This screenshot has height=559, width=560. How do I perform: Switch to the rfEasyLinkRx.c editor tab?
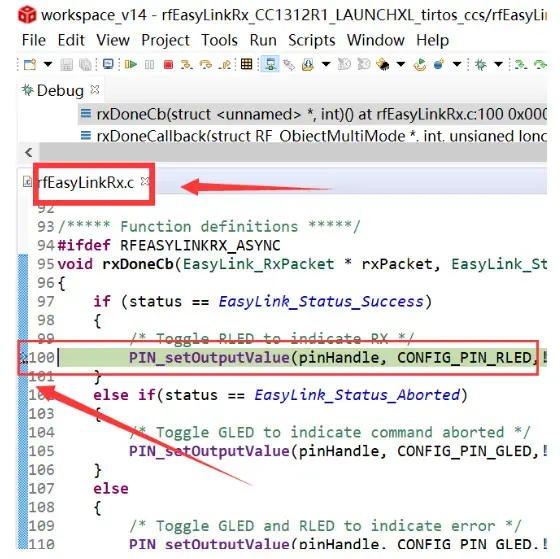[x=86, y=183]
